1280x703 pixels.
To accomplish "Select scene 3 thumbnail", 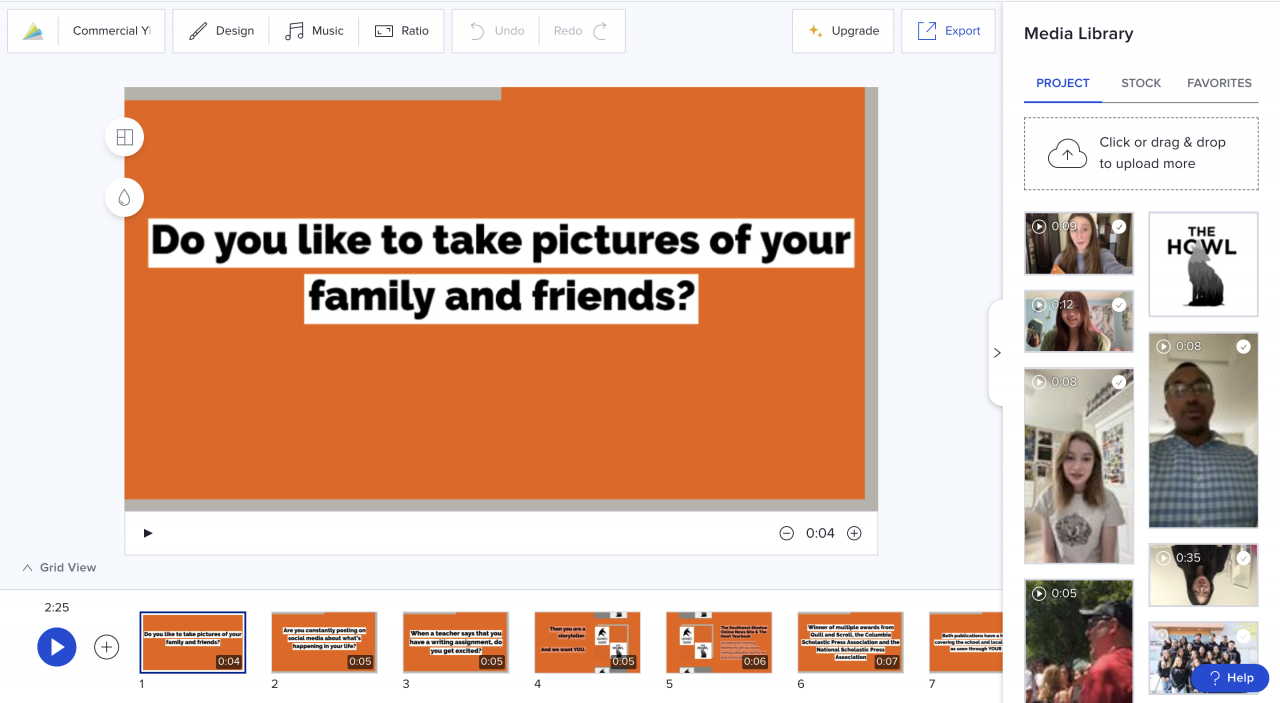I will tap(455, 642).
